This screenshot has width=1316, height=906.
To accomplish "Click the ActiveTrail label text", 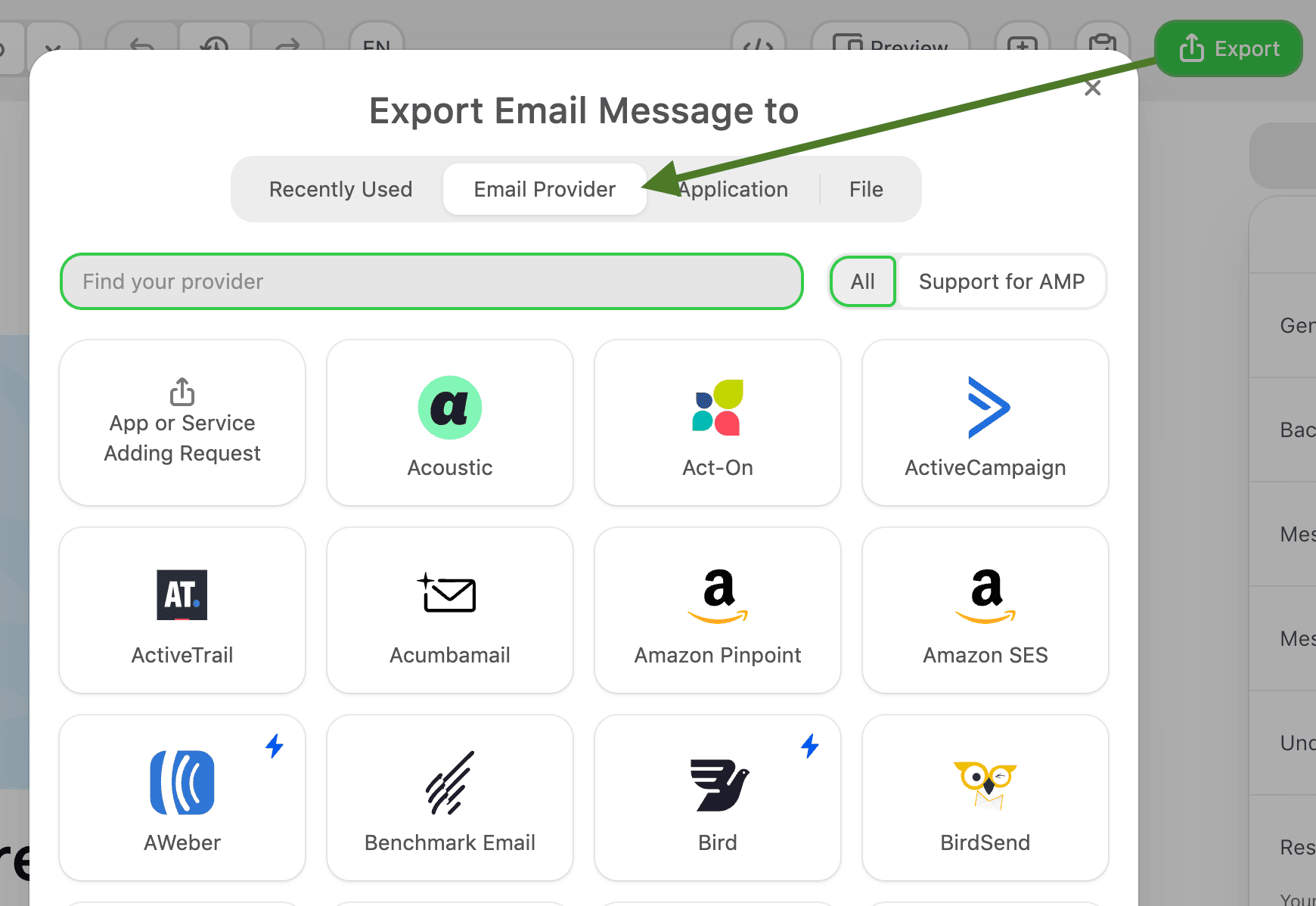I will pyautogui.click(x=182, y=655).
